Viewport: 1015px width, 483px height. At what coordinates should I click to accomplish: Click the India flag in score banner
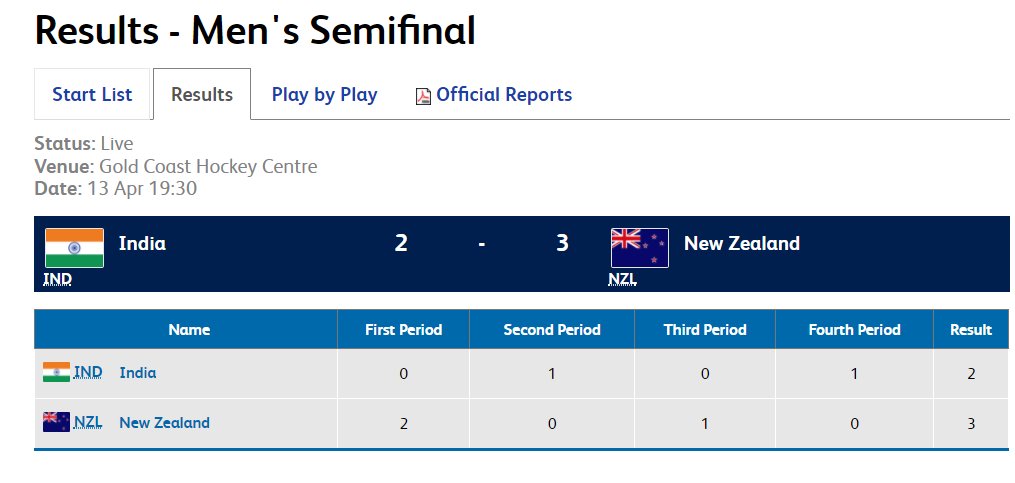tap(74, 248)
